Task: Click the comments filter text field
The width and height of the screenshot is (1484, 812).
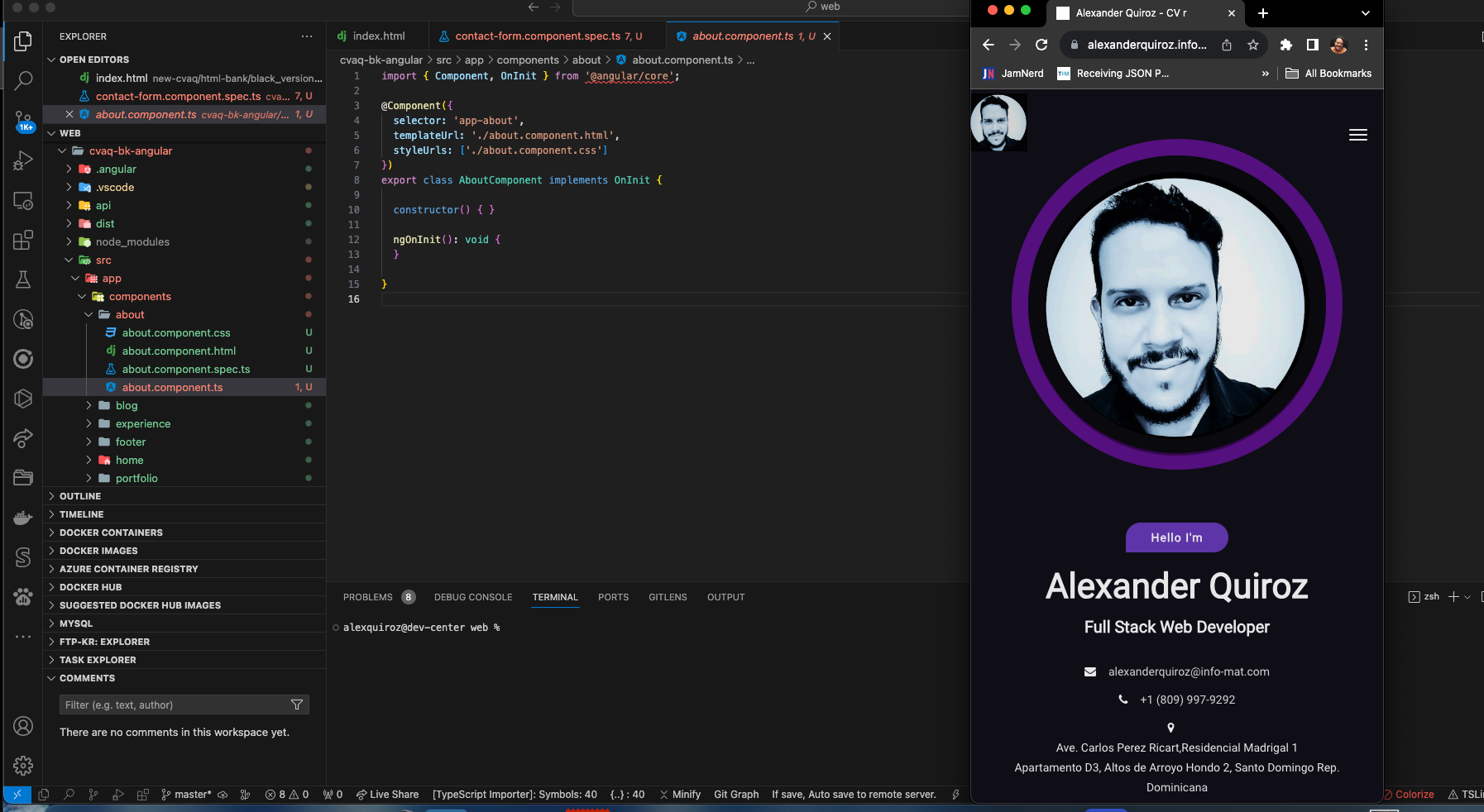Action: (174, 705)
